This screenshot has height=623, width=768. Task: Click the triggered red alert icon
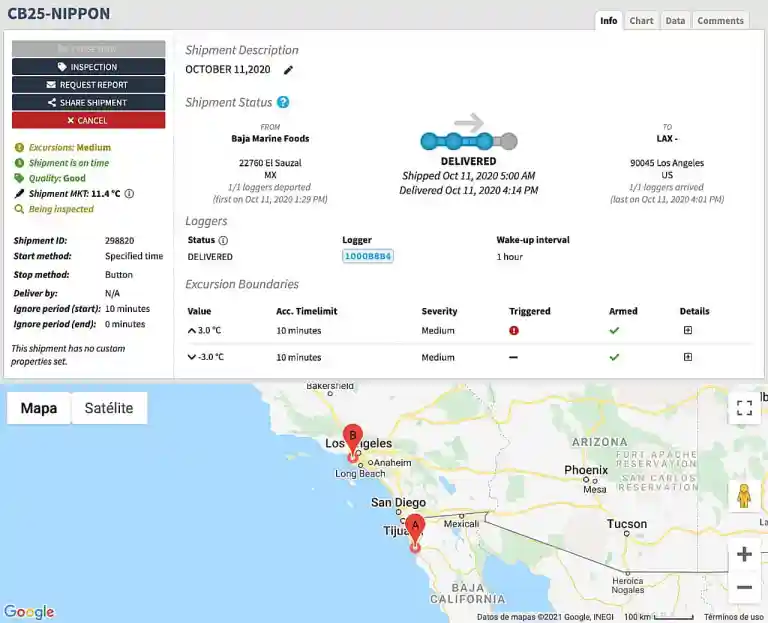513,330
